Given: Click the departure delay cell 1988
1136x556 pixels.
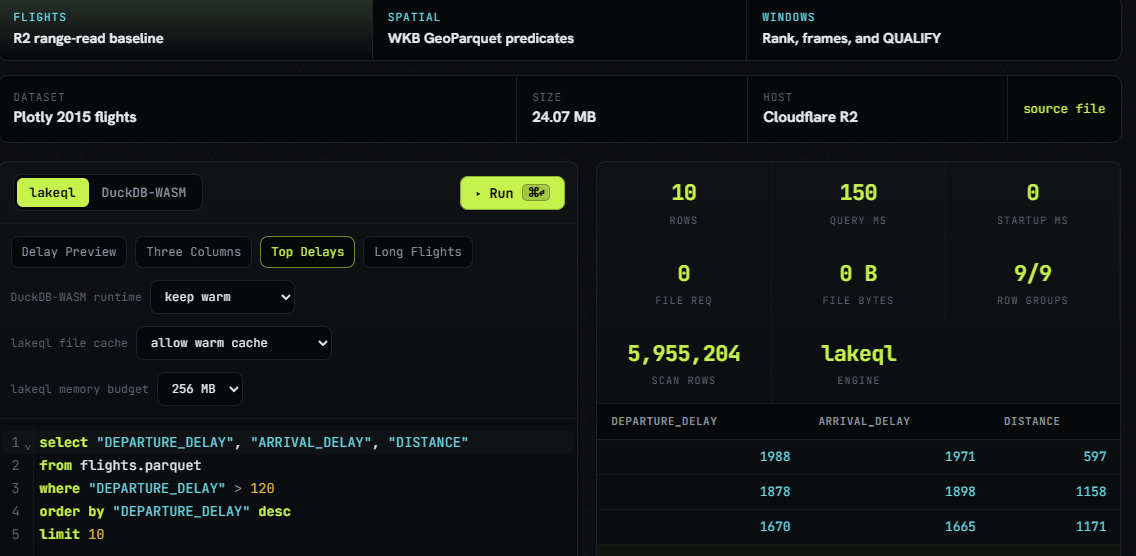Looking at the screenshot, I should click(x=775, y=457).
